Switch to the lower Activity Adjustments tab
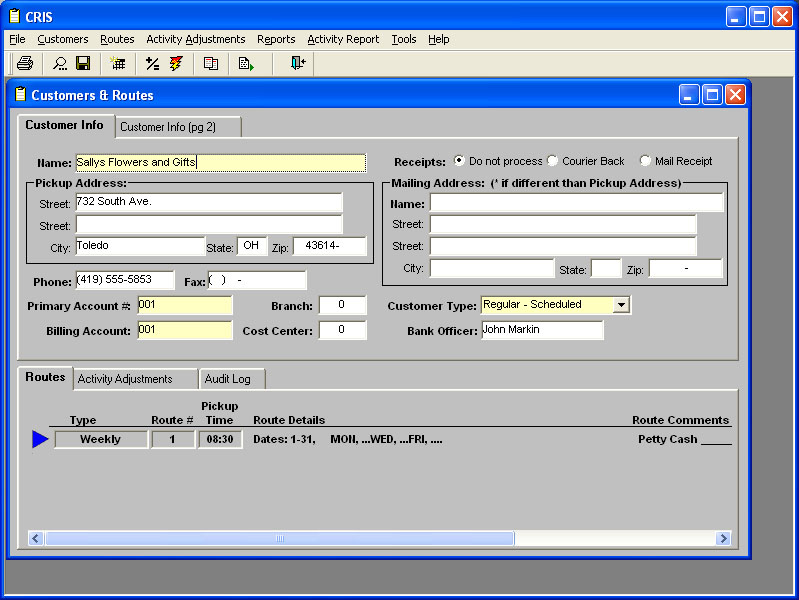 pos(135,379)
